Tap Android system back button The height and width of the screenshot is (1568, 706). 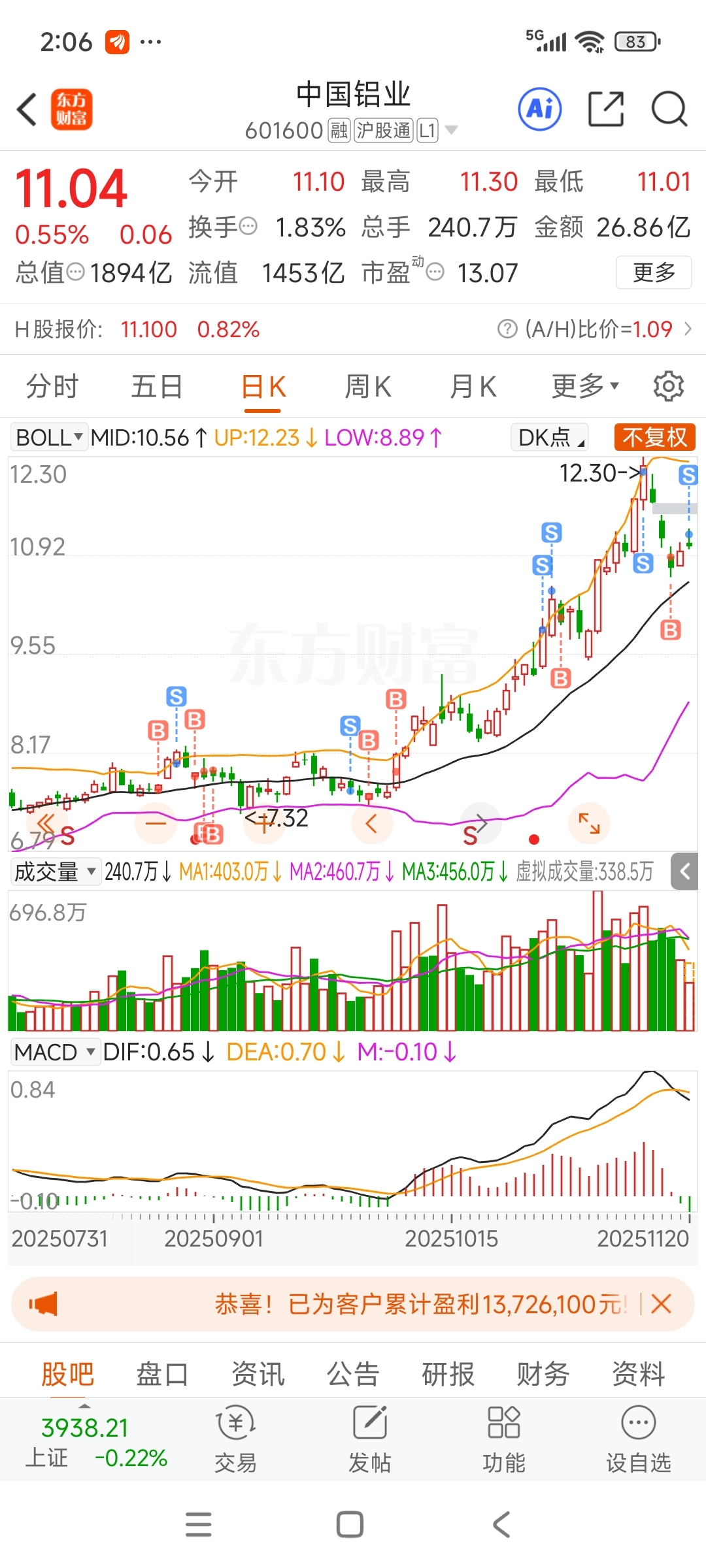point(501,1525)
